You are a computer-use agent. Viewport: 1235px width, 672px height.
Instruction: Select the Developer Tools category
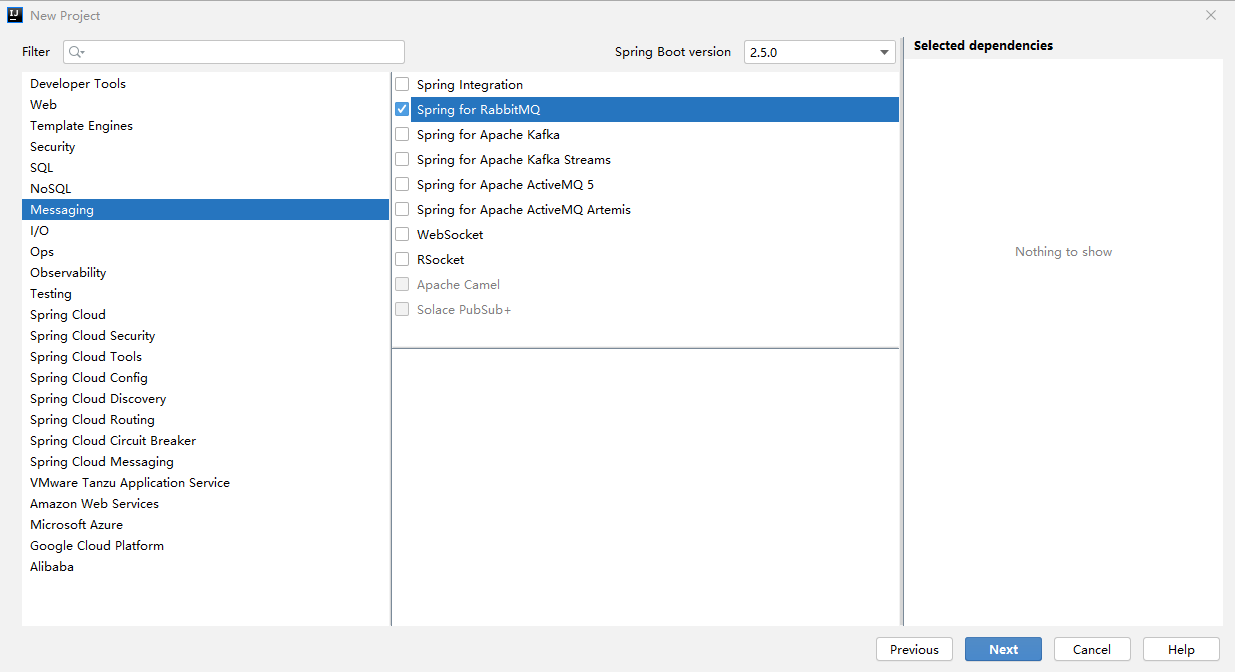pos(205,84)
